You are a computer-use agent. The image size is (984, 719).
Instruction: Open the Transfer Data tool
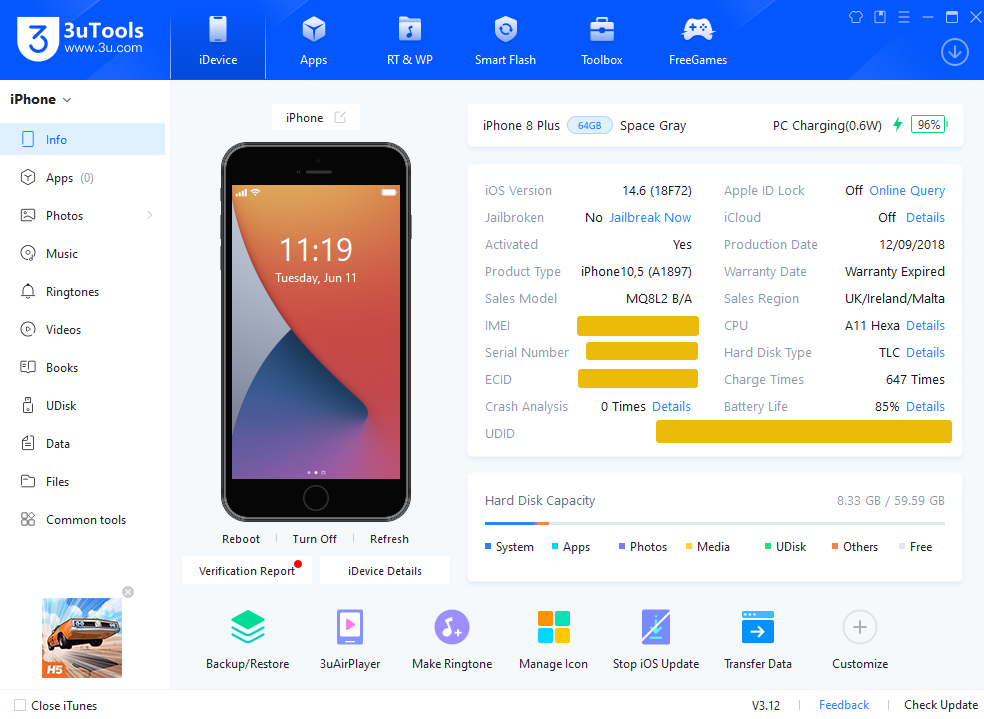click(x=757, y=639)
